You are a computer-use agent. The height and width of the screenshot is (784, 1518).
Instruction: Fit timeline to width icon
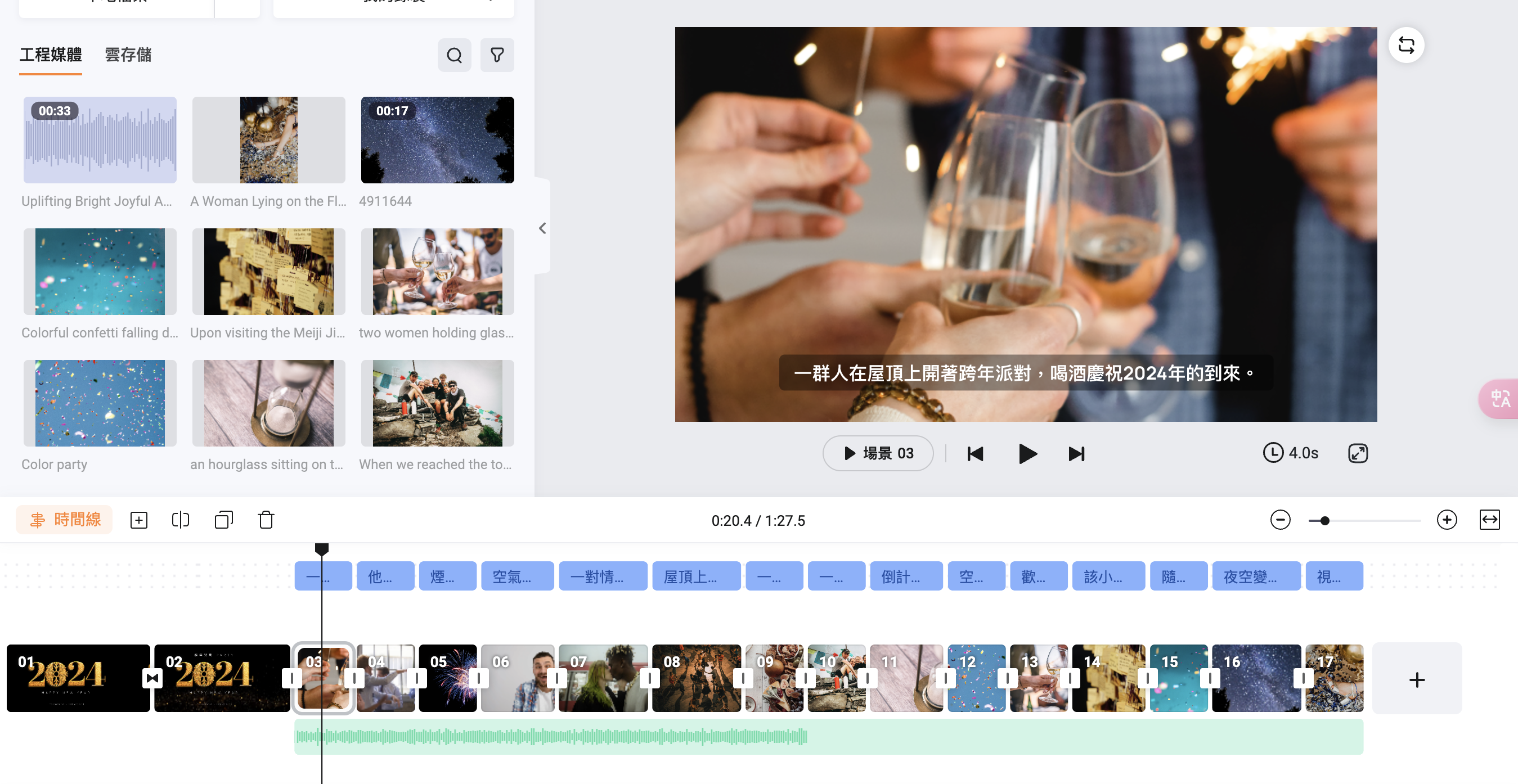[x=1489, y=520]
